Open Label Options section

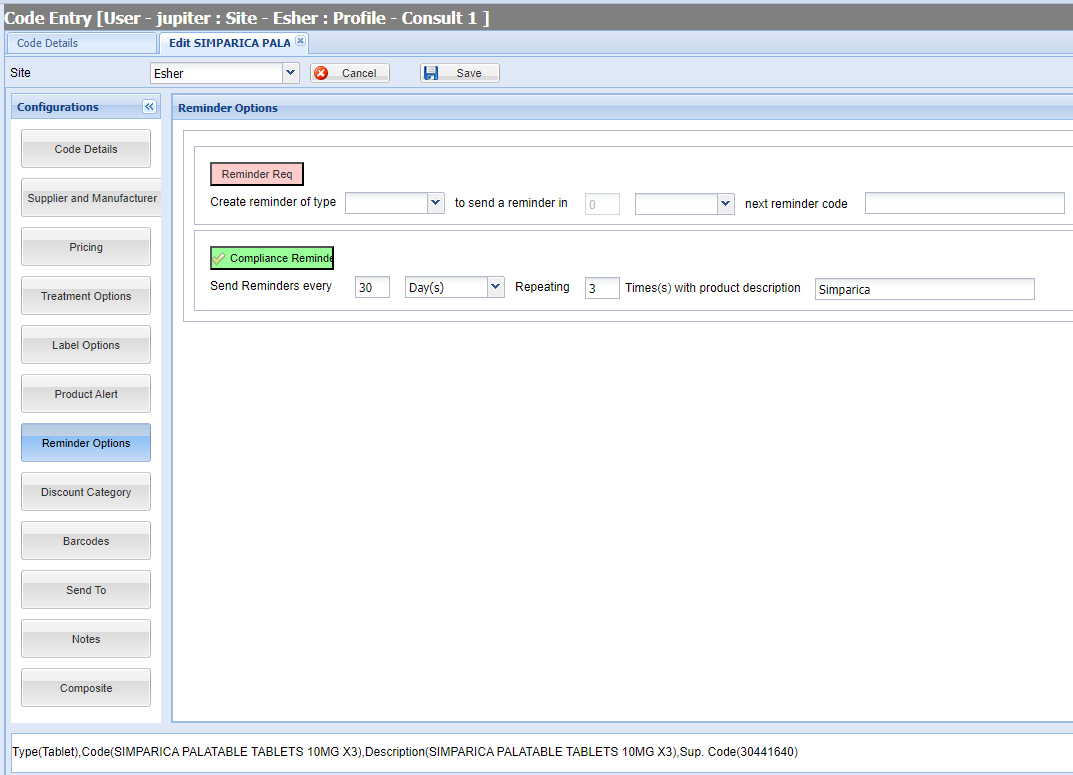(x=86, y=345)
